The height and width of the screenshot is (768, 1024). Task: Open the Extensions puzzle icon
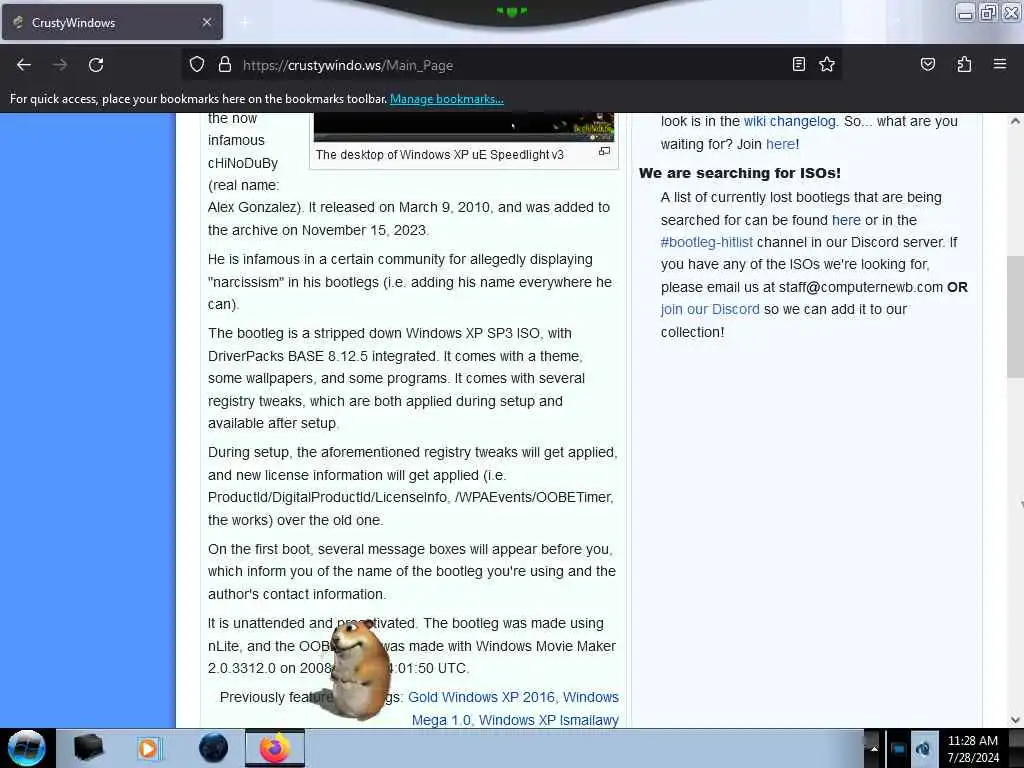tap(964, 64)
